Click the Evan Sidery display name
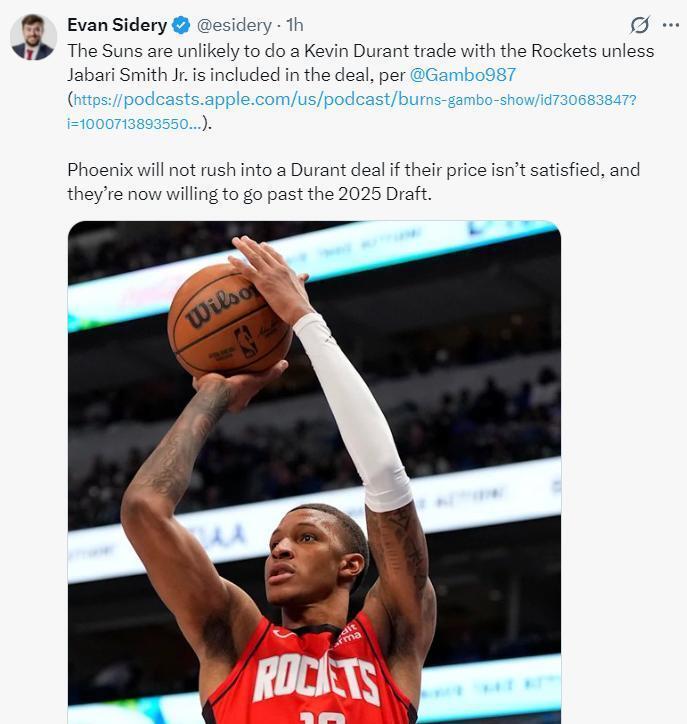Viewport: 687px width, 724px height. point(117,25)
